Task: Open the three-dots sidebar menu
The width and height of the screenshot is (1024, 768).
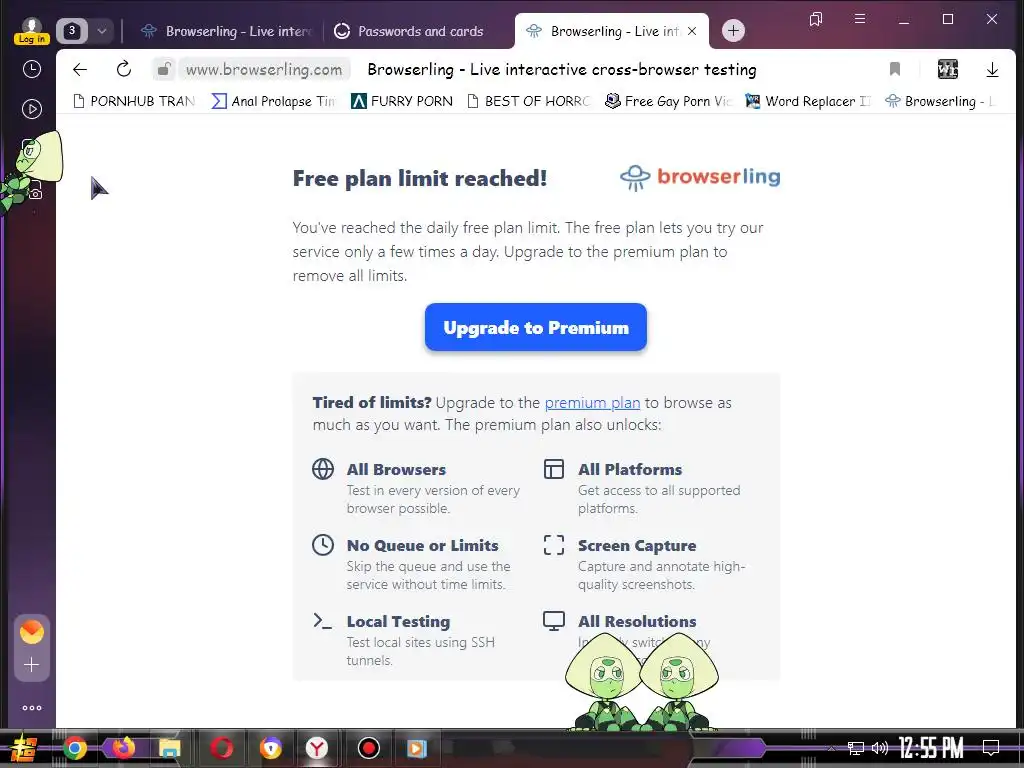Action: tap(31, 708)
